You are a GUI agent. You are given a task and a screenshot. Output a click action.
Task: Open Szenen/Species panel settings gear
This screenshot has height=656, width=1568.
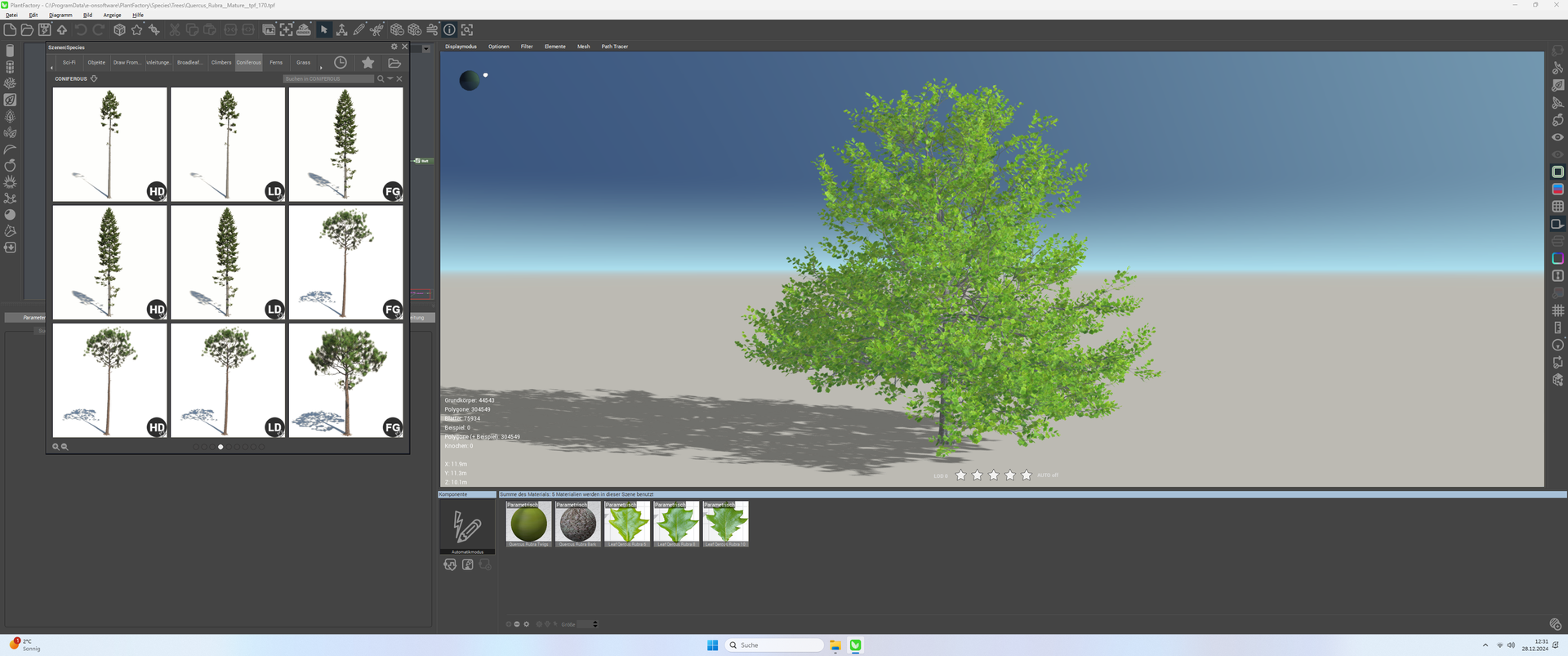[x=394, y=47]
